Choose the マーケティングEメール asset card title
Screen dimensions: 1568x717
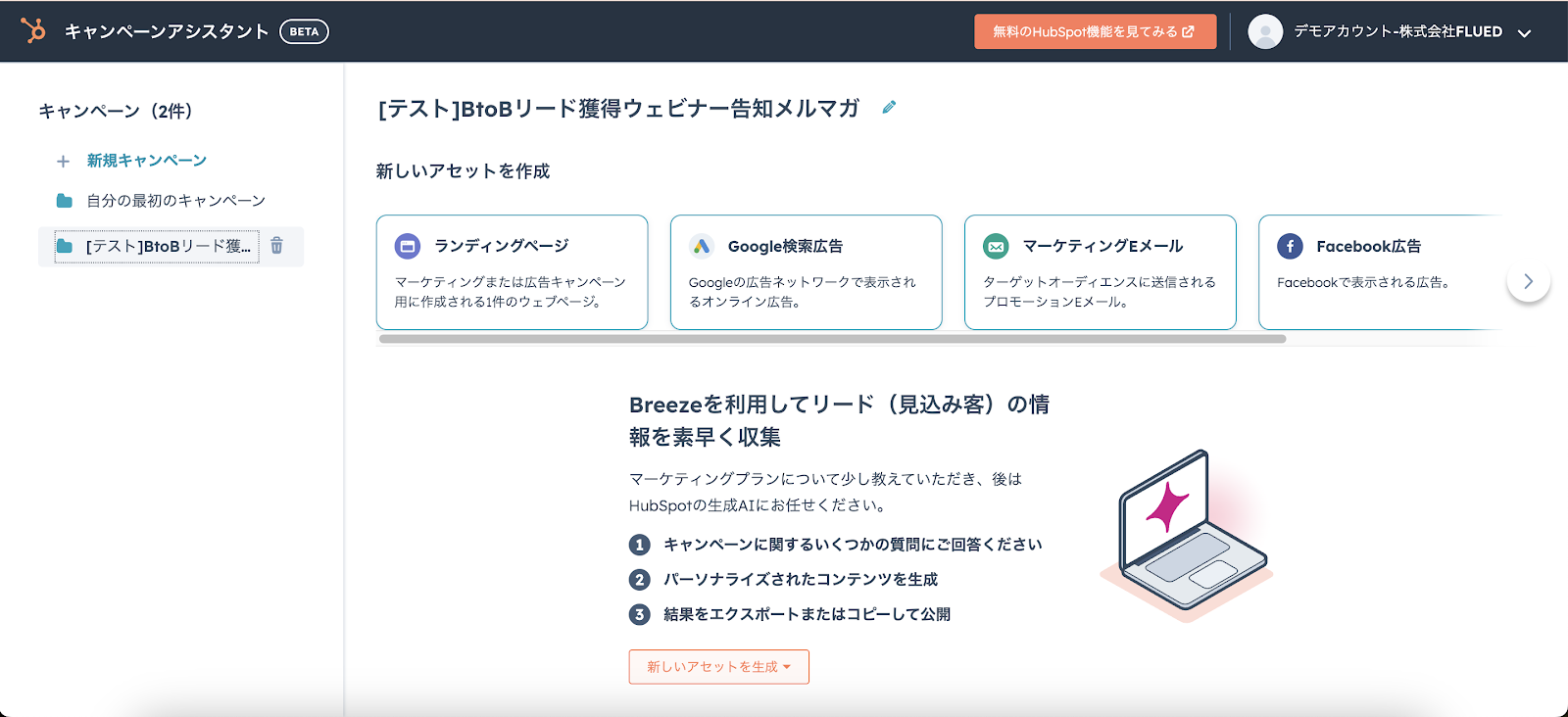coord(1102,246)
